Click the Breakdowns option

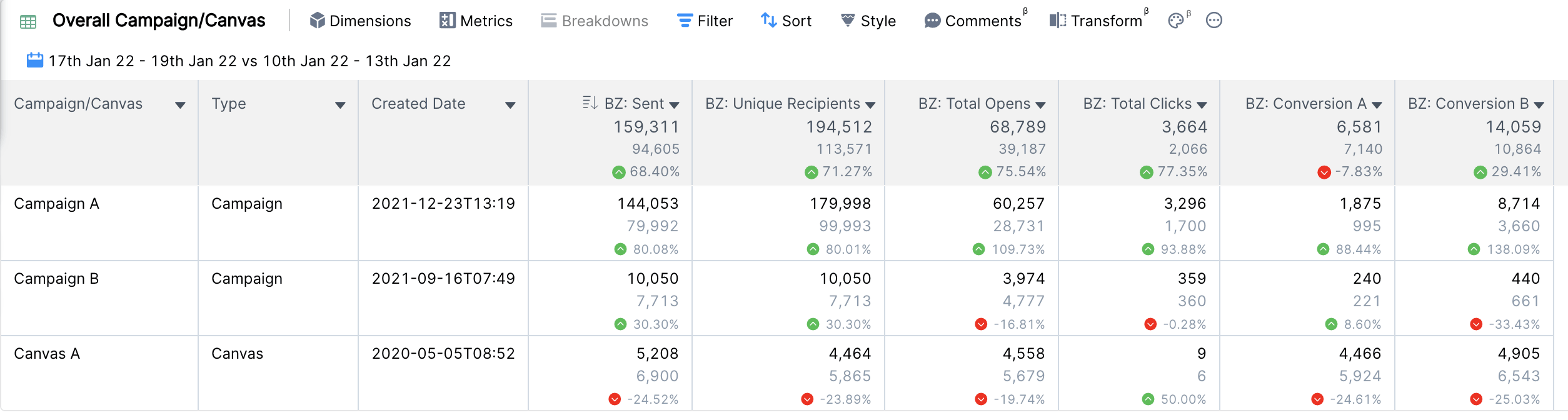[x=594, y=21]
